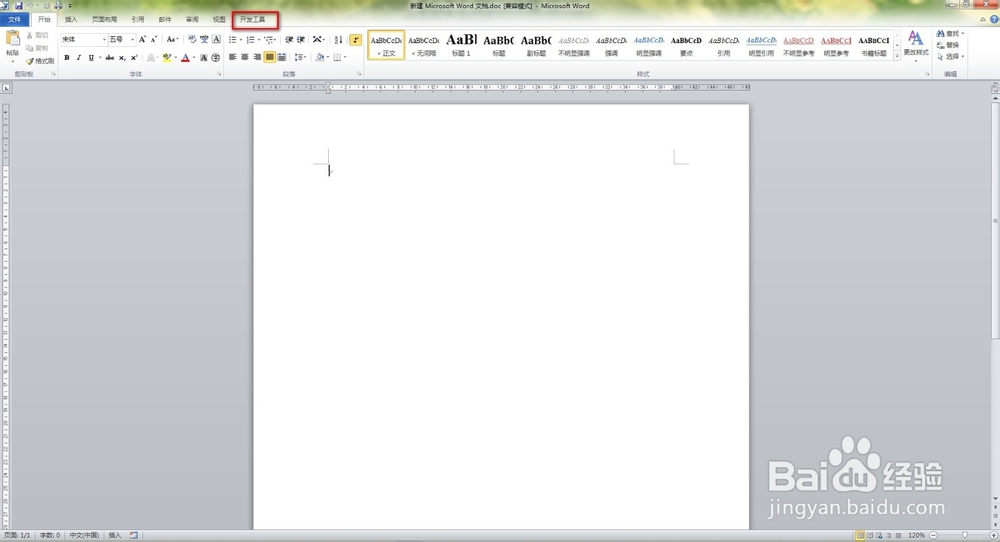Toggle Subscript formatting
The image size is (1000, 542).
click(122, 57)
